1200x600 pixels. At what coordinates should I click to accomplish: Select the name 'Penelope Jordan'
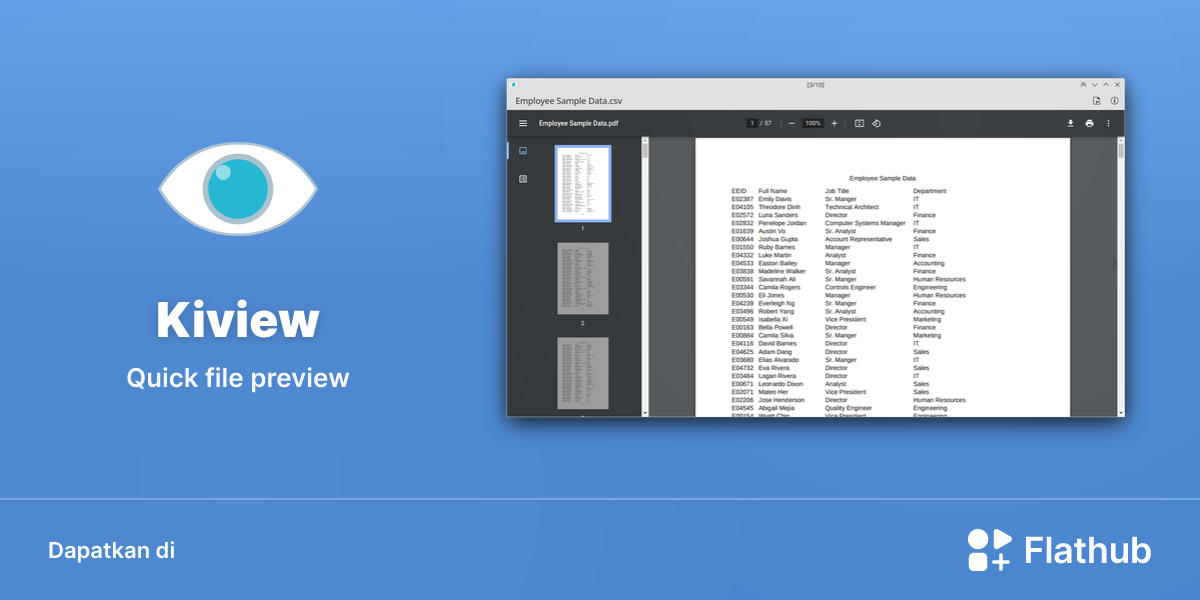[x=782, y=223]
